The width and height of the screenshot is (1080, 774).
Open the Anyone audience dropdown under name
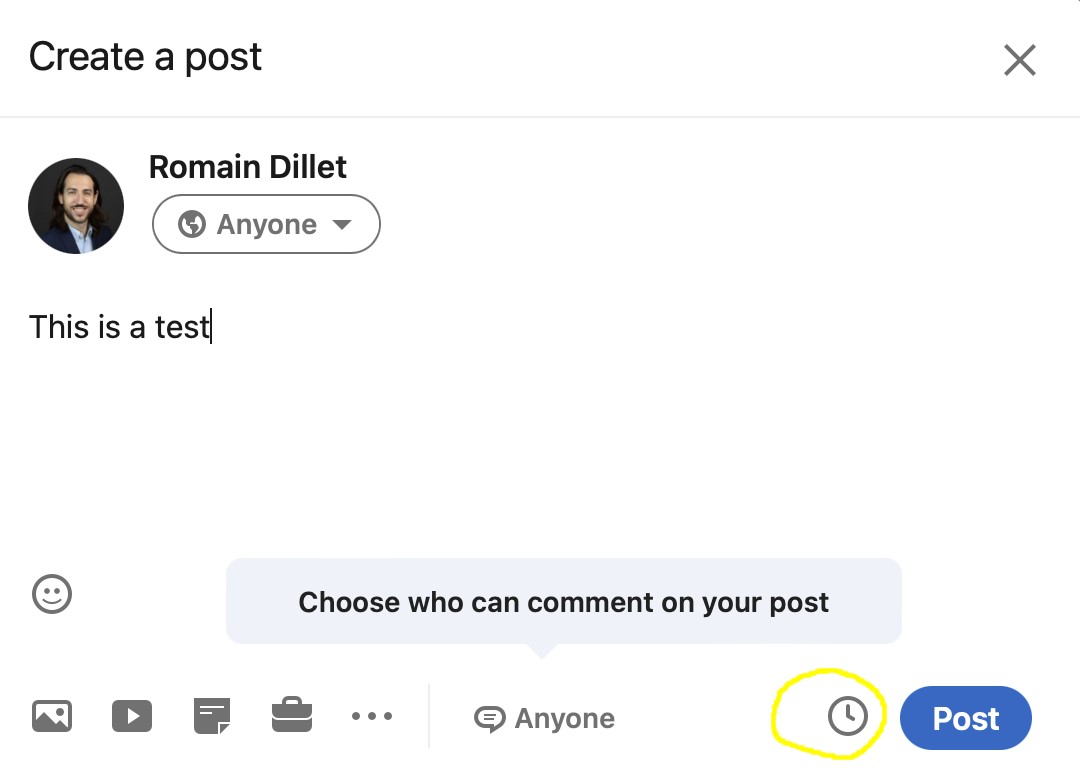click(266, 224)
